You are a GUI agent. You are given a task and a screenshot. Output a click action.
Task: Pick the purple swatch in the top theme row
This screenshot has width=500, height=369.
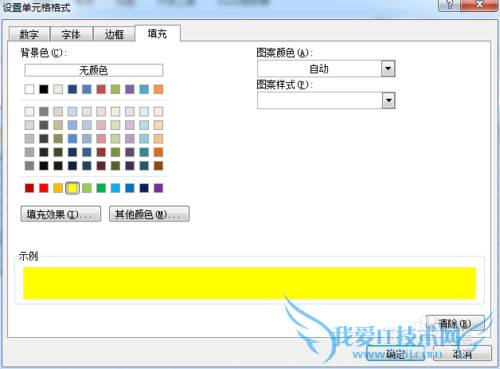130,89
